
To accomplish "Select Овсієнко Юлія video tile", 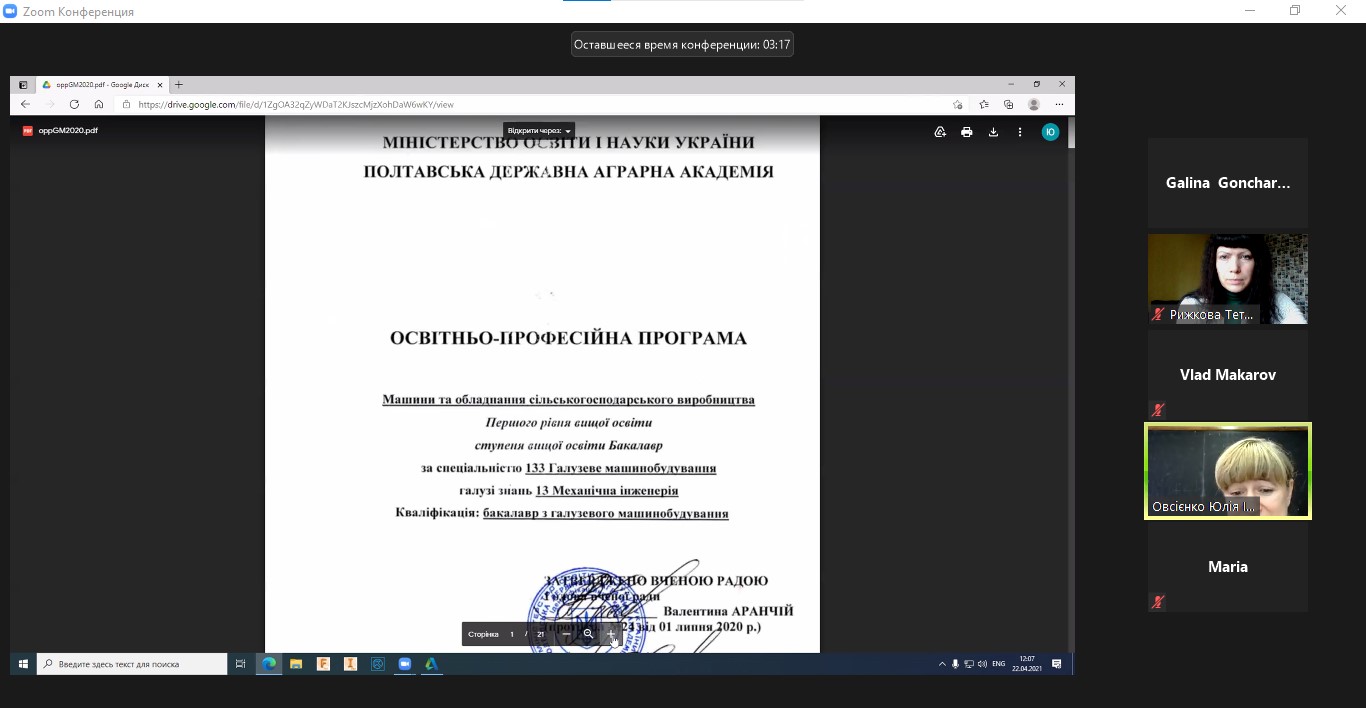I will click(1228, 471).
